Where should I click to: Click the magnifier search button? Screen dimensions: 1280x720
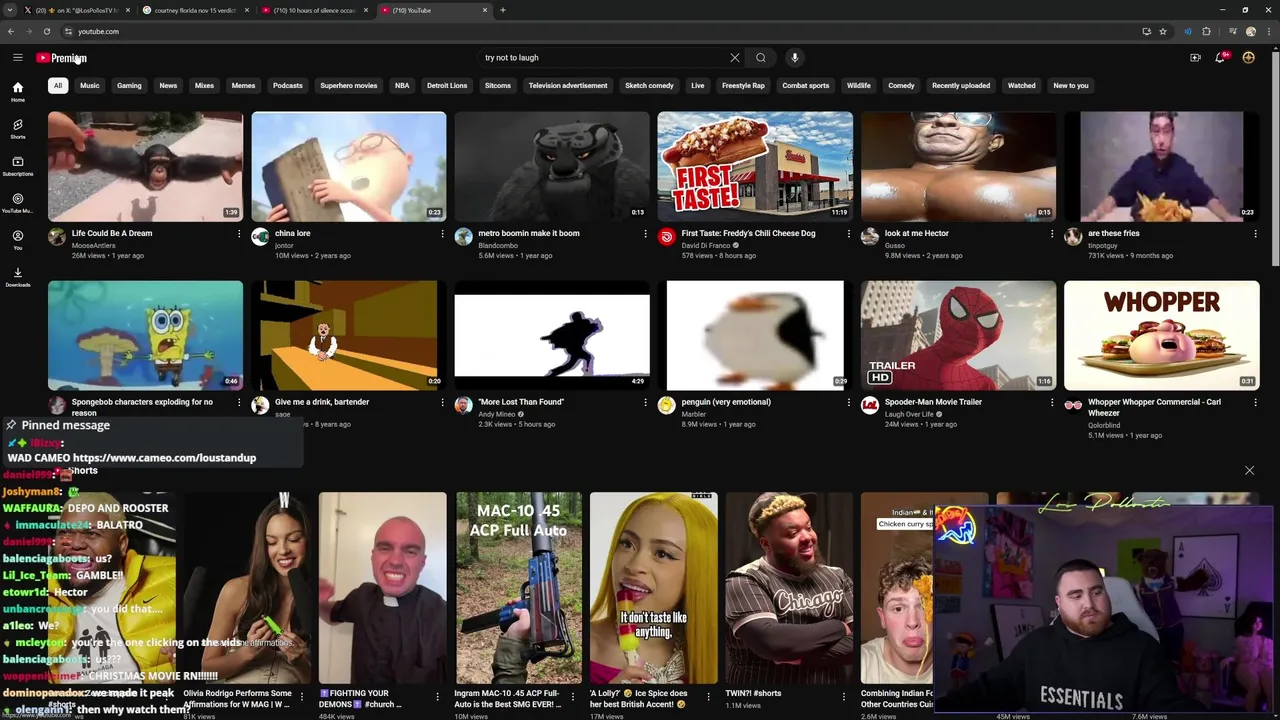[761, 57]
